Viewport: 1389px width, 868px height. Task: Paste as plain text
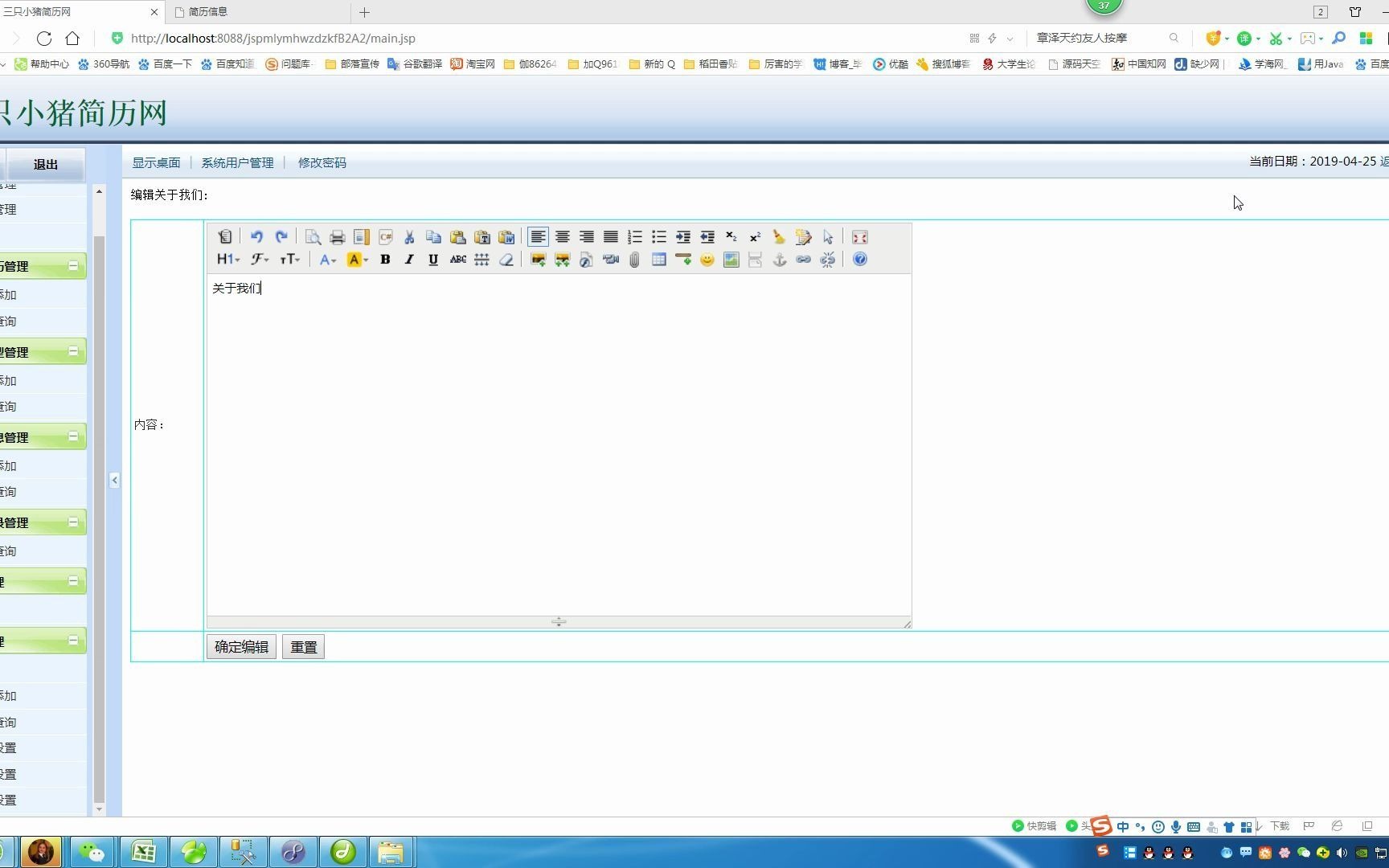coord(481,237)
